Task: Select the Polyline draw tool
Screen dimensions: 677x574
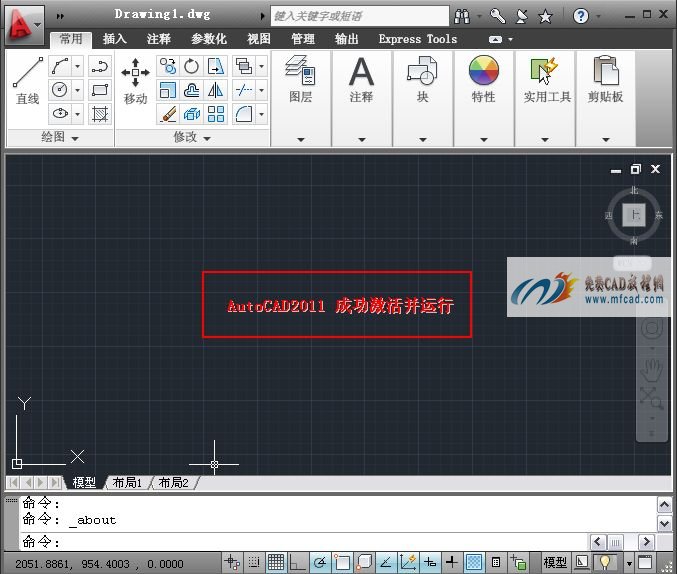Action: tap(100, 66)
